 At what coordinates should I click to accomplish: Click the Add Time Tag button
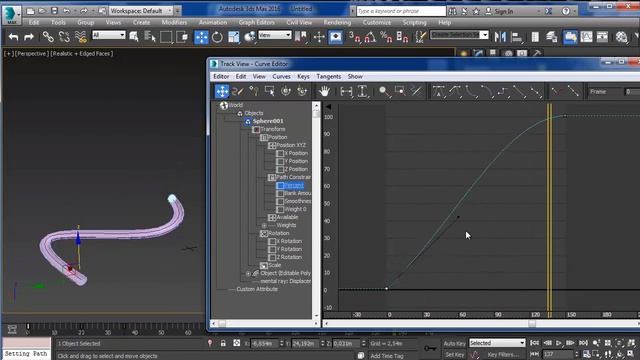coord(387,356)
